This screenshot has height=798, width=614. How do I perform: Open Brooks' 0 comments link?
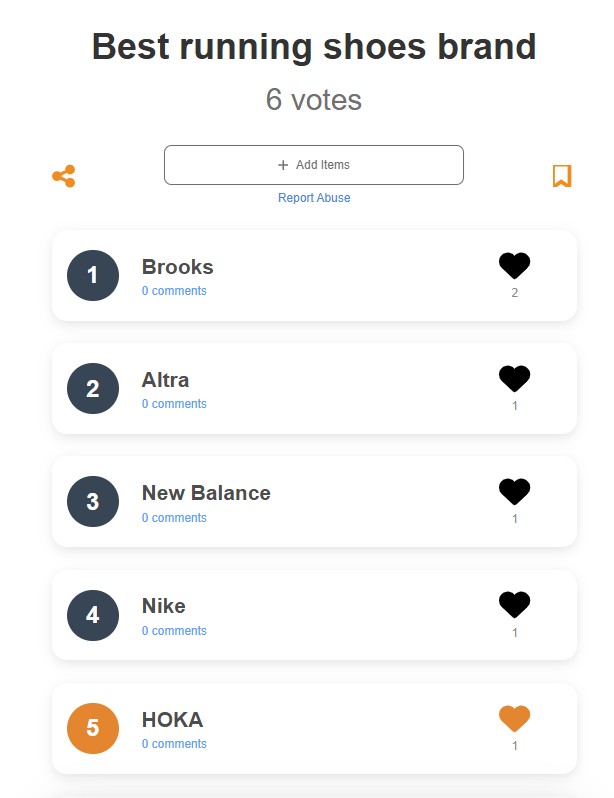click(174, 291)
